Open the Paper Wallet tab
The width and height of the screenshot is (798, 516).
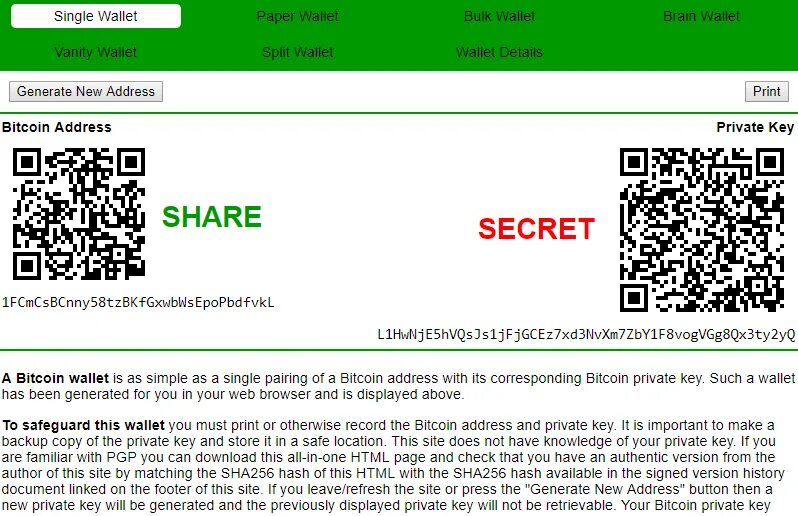[x=297, y=16]
